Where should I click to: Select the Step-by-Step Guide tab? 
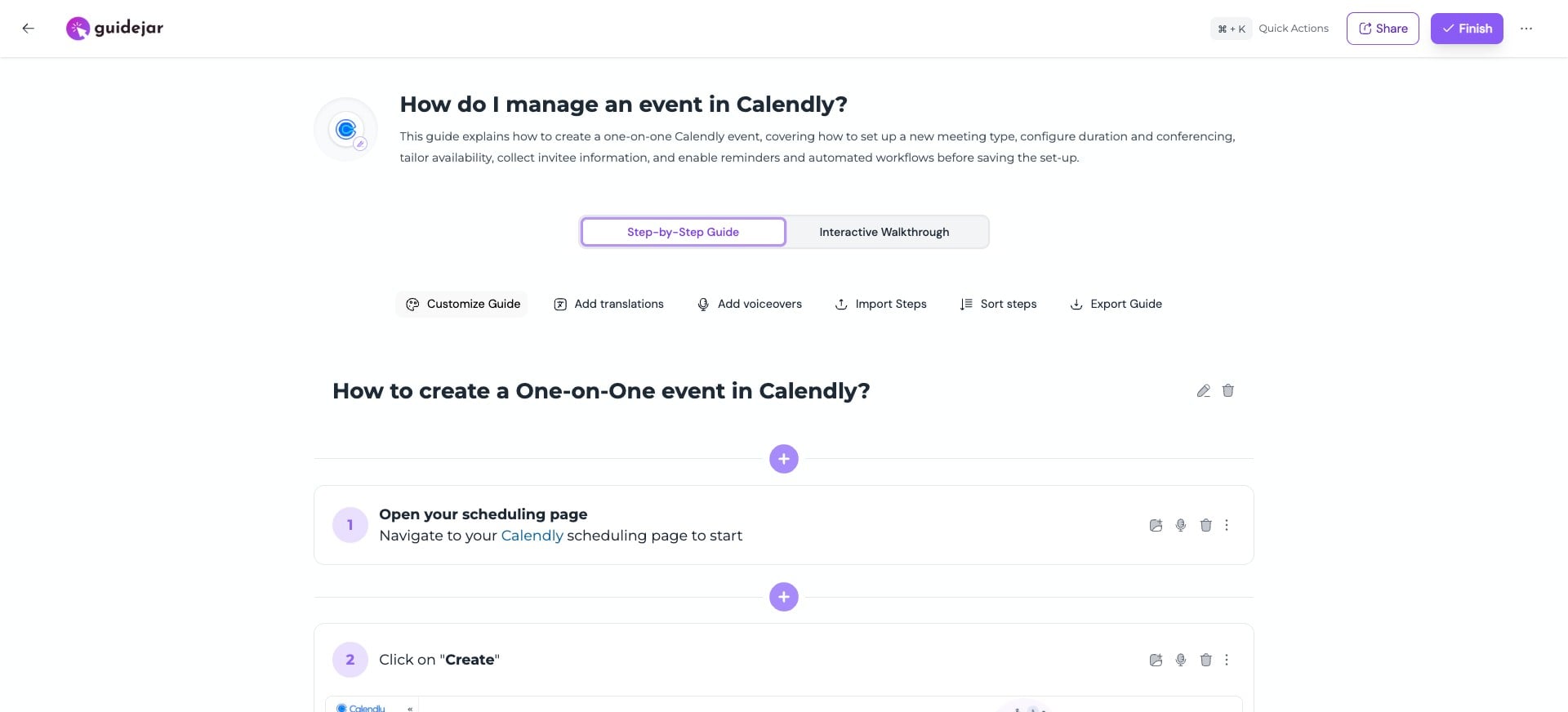(x=683, y=232)
